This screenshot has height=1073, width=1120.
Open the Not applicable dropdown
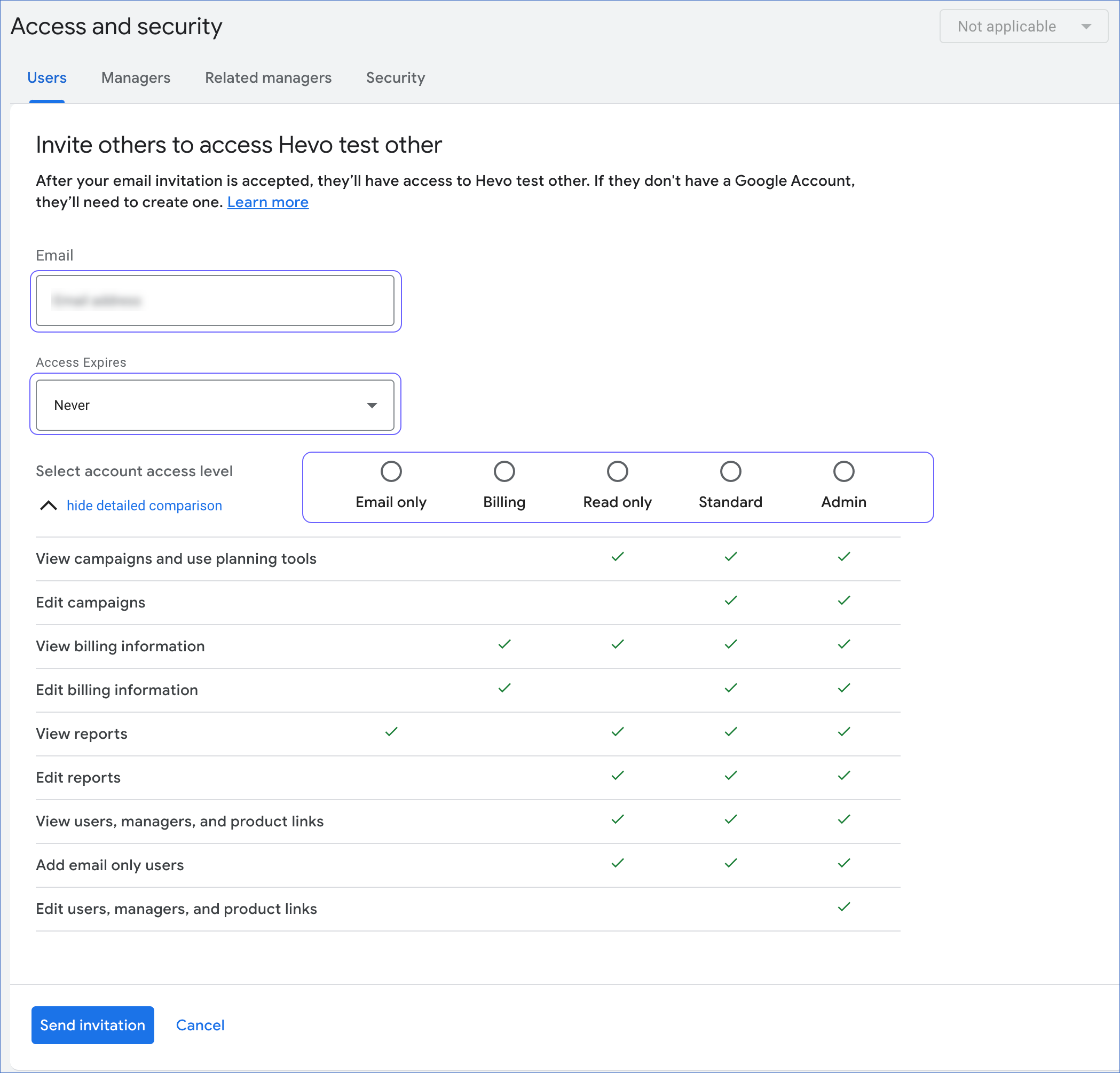pyautogui.click(x=1023, y=26)
